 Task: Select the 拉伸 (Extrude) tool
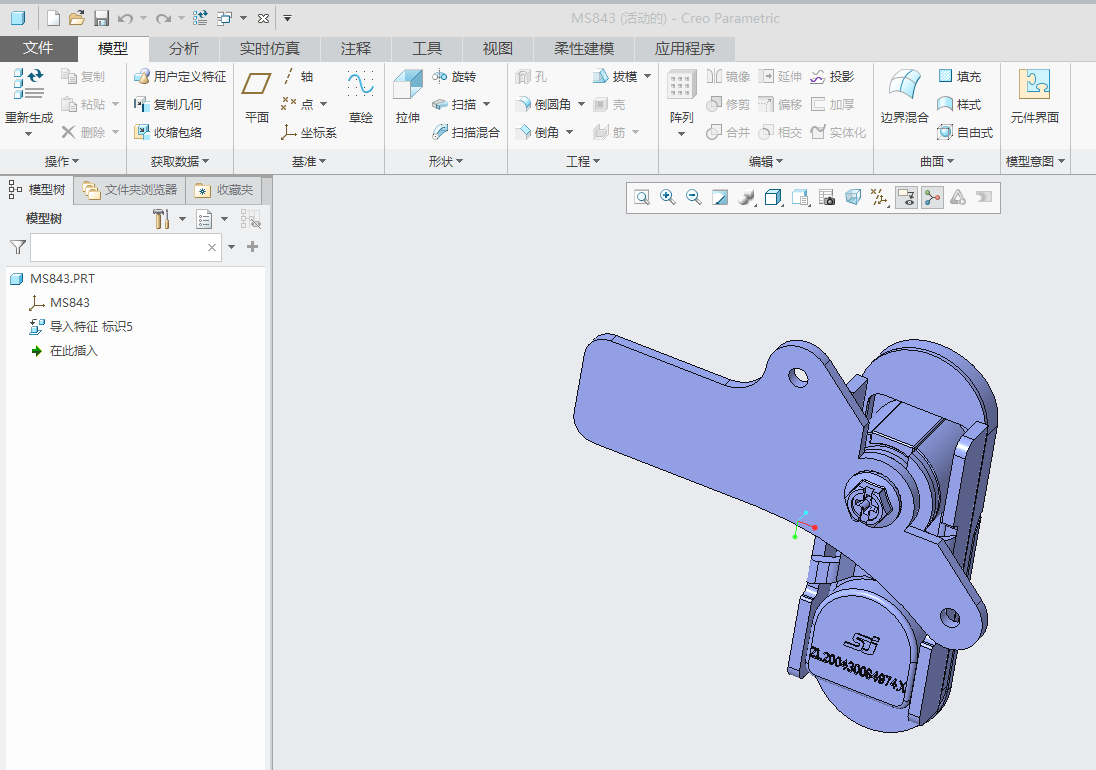tap(408, 96)
